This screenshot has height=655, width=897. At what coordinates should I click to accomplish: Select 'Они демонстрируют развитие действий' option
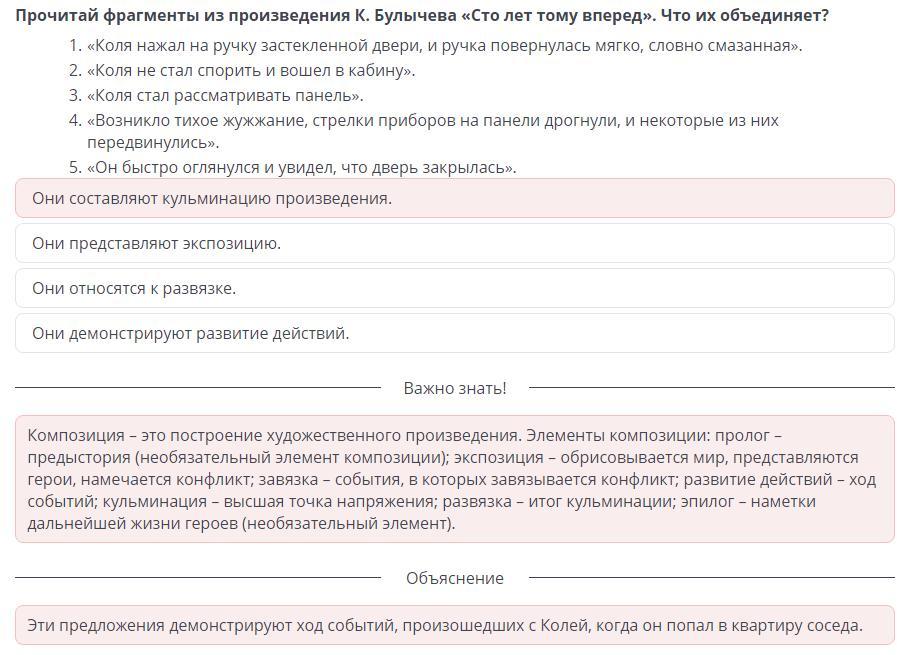pos(455,333)
